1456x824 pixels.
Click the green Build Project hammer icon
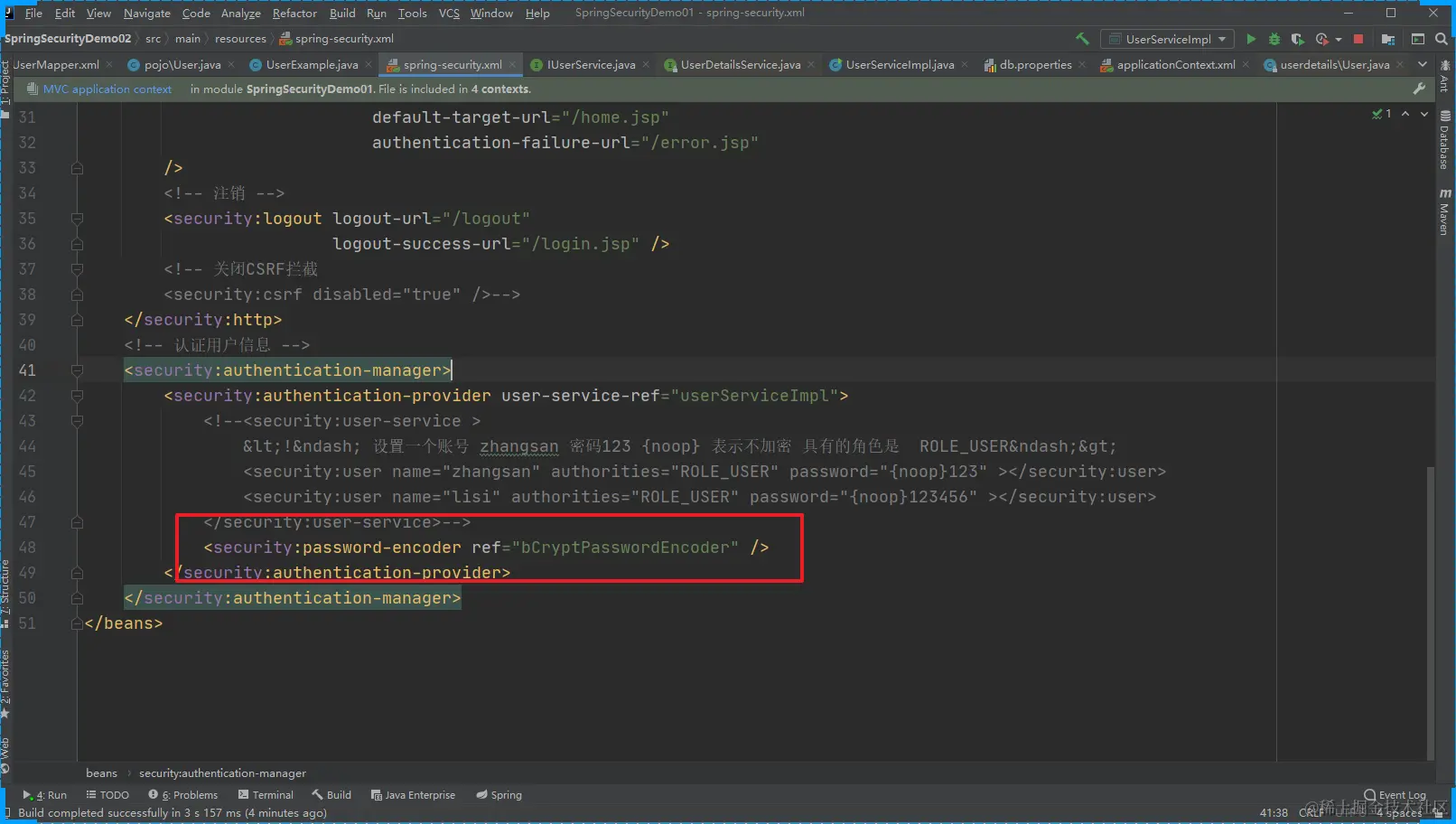tap(1082, 39)
